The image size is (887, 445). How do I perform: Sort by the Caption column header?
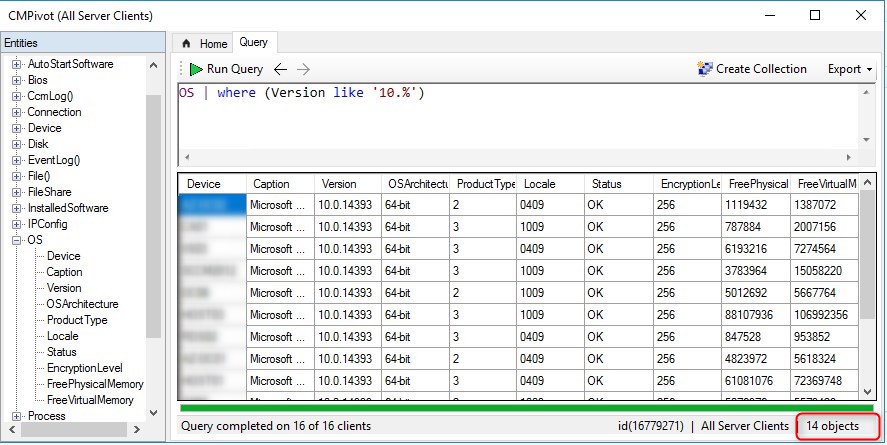tap(280, 184)
